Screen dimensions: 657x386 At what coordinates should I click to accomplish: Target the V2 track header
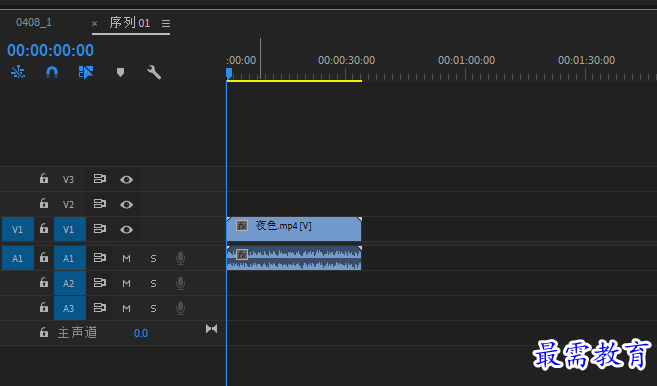coord(68,205)
